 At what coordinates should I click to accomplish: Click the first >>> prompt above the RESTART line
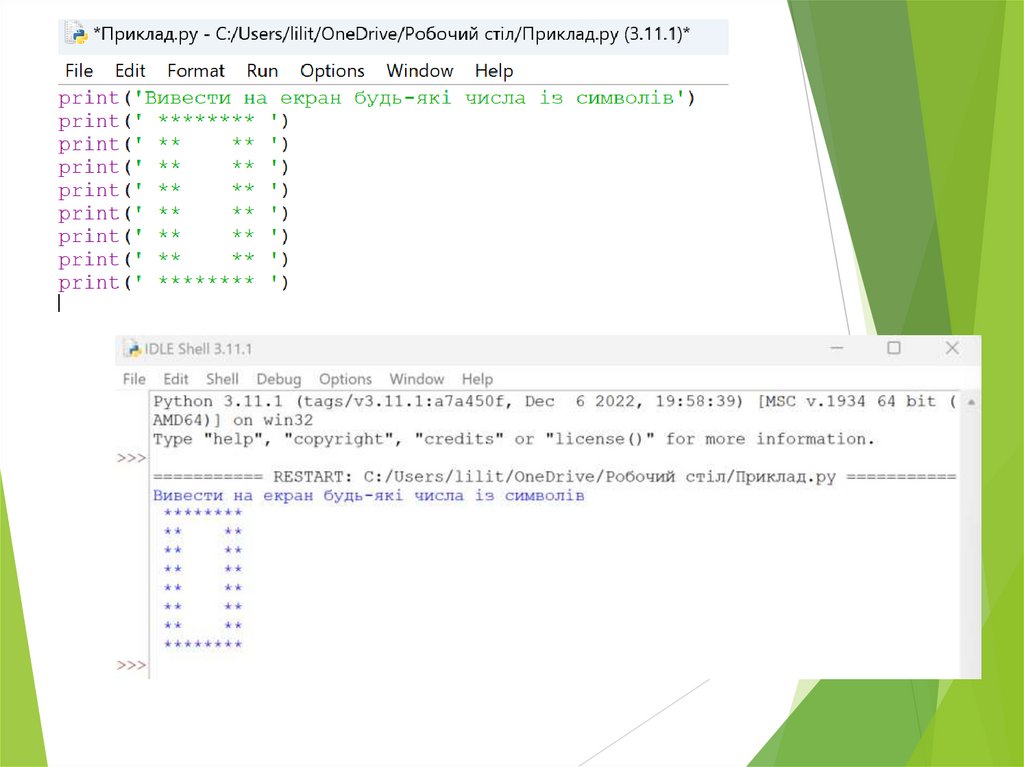(x=131, y=458)
